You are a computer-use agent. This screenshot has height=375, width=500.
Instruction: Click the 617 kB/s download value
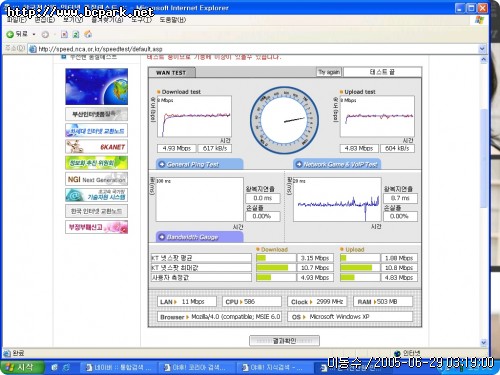[x=215, y=148]
